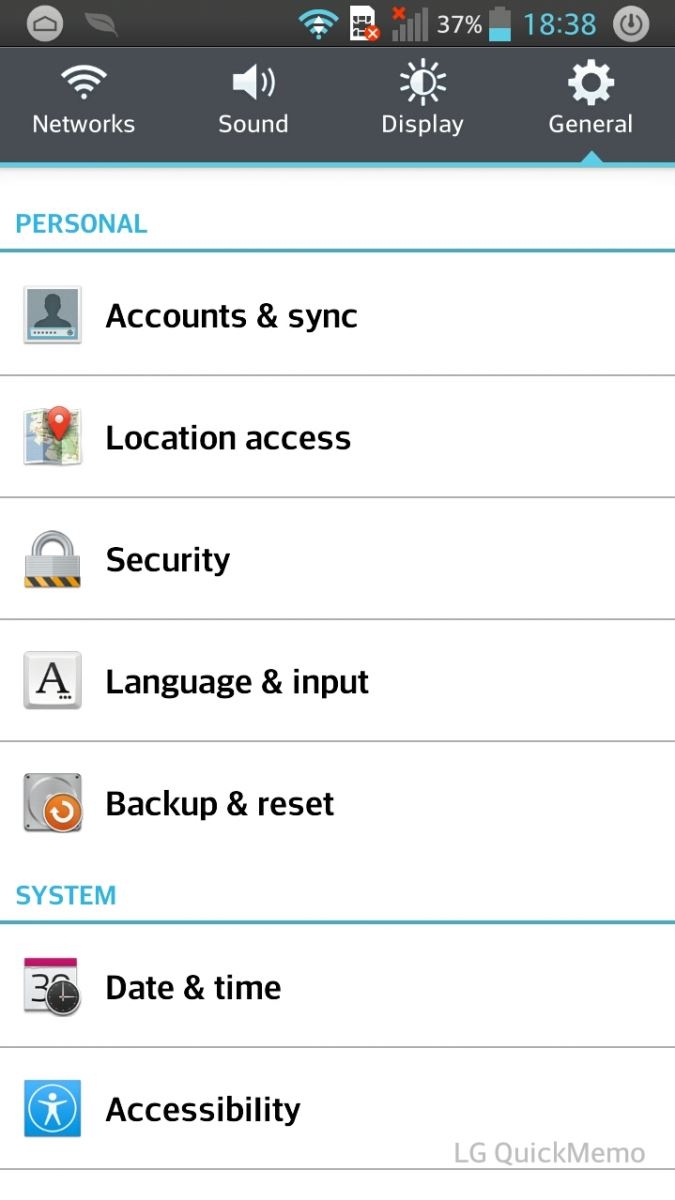Tap the Location access map pin icon

click(52, 438)
